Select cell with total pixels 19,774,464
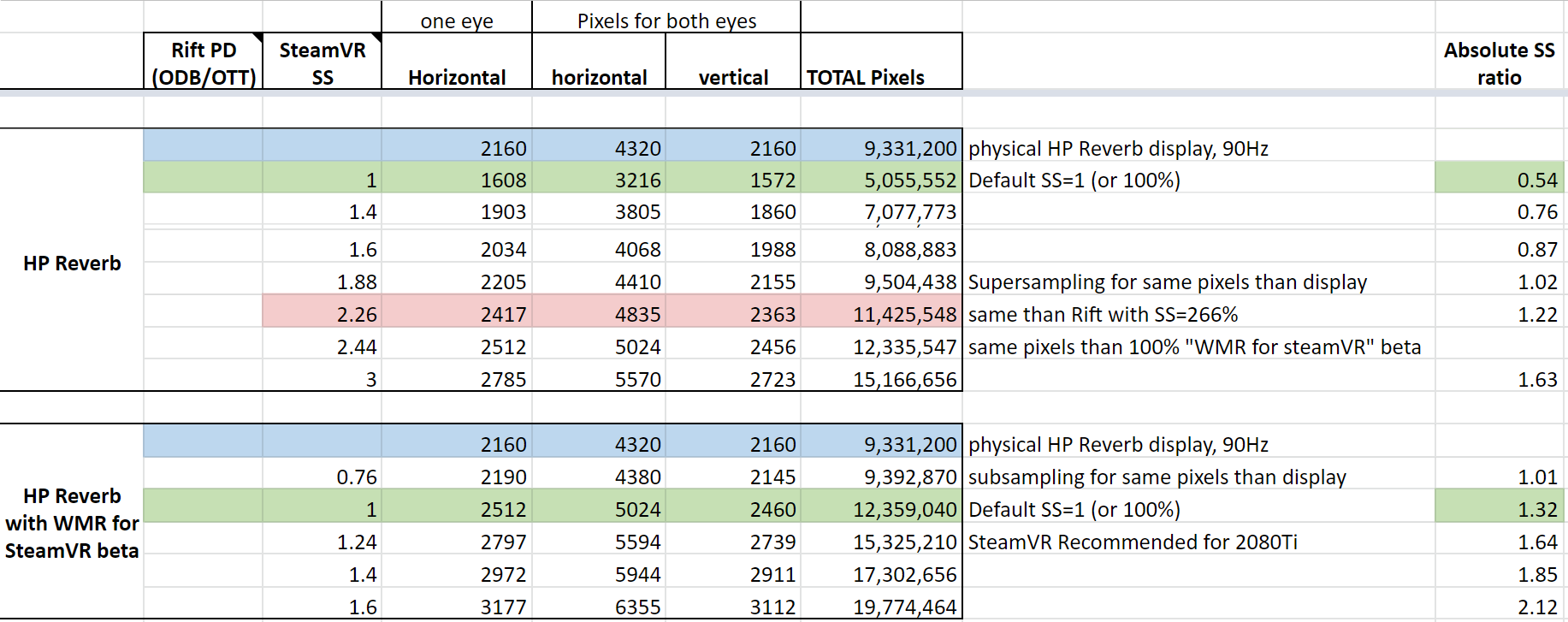Screen dimensions: 1568x622 tap(882, 604)
